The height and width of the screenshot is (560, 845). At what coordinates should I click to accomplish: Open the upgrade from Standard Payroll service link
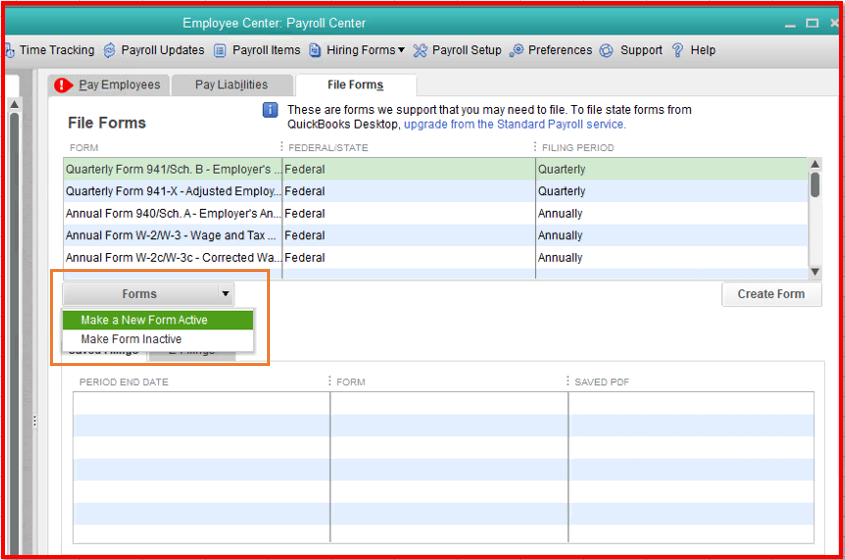tap(515, 125)
